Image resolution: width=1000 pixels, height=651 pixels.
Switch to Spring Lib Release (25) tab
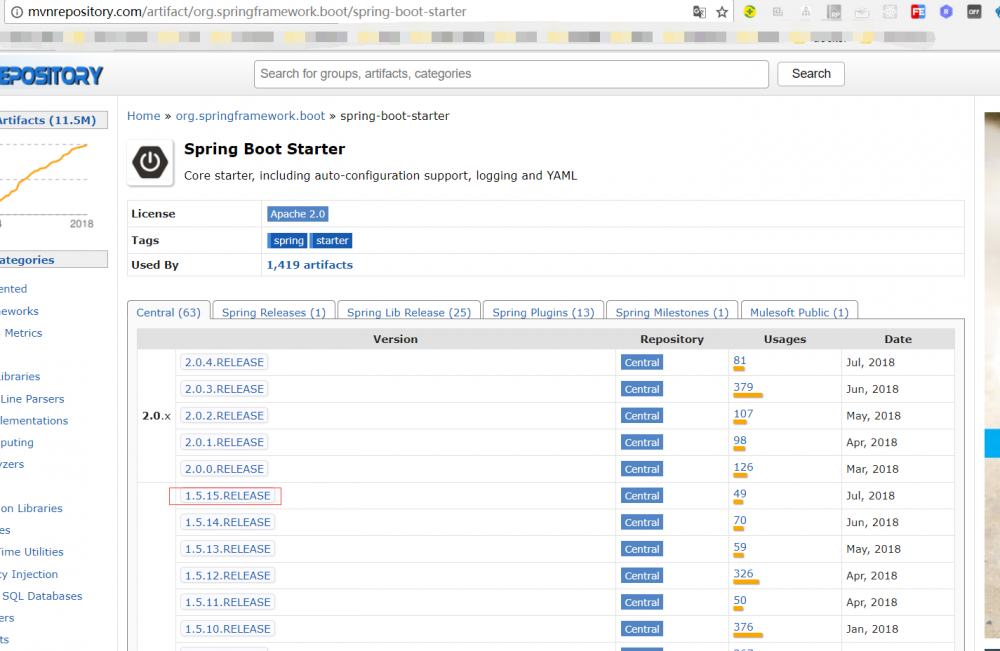click(x=409, y=312)
